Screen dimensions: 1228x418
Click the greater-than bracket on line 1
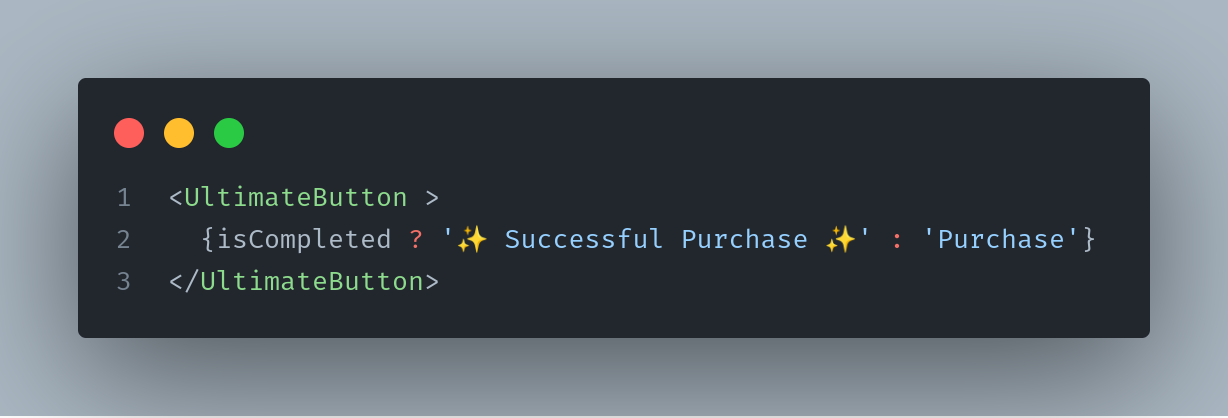pos(432,199)
